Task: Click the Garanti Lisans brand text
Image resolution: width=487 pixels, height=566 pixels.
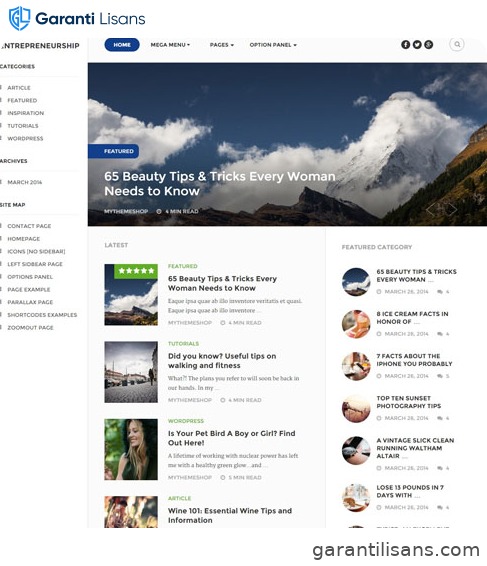Action: click(x=90, y=18)
